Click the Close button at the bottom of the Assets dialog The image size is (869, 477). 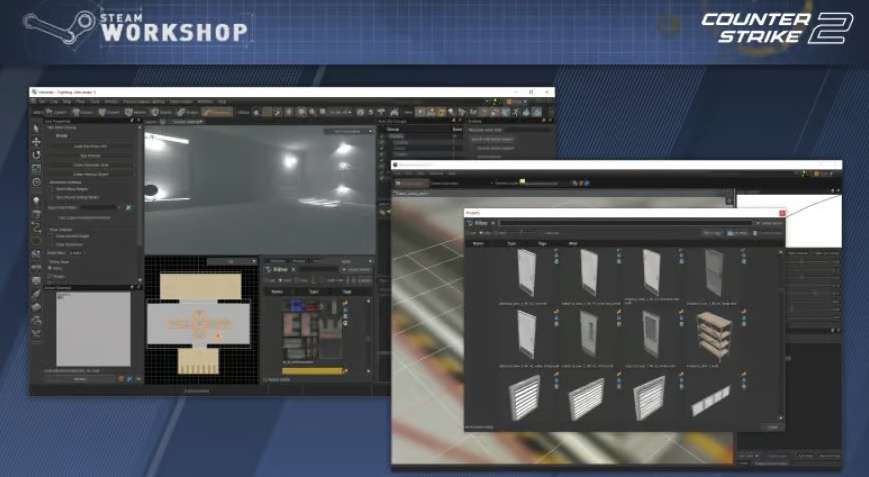tap(773, 427)
